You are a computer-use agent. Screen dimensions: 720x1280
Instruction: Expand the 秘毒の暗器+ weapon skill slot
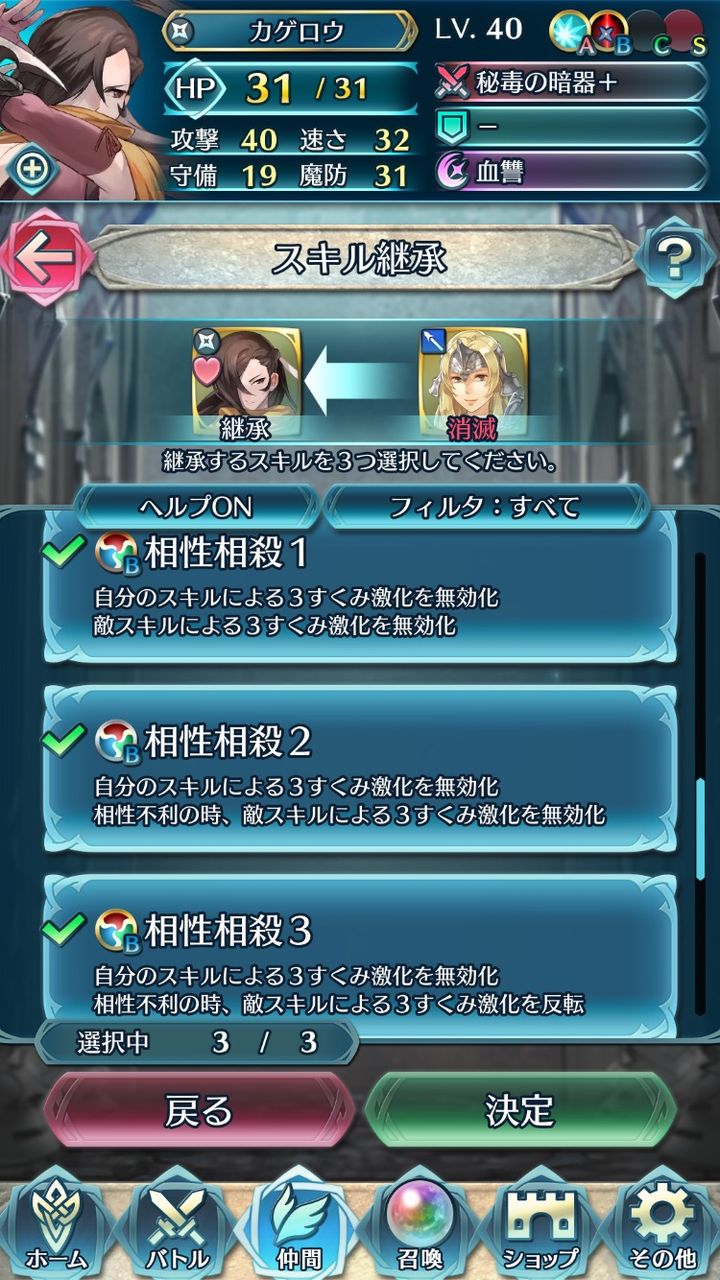[570, 83]
